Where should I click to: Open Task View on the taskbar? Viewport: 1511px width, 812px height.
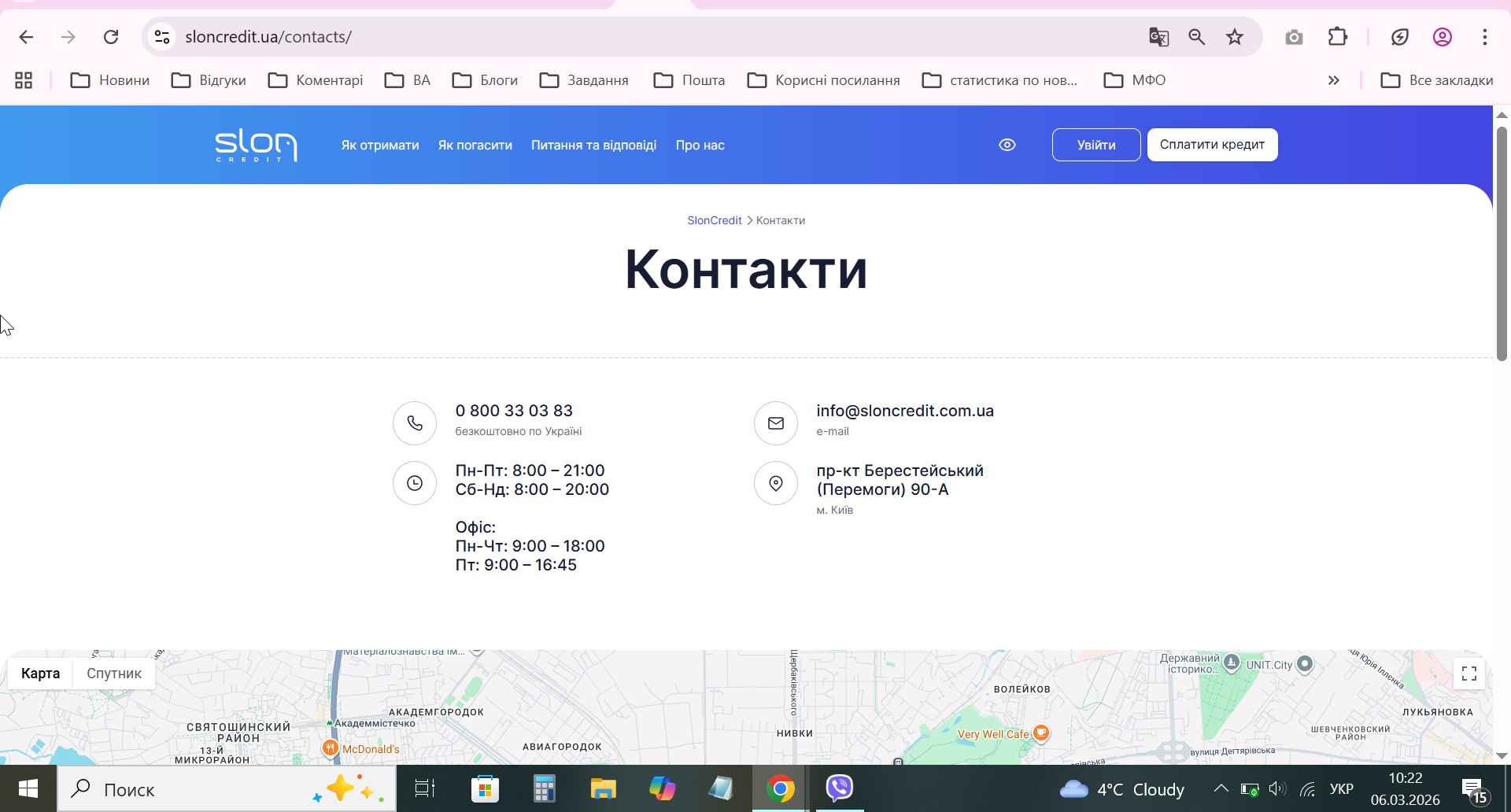tap(425, 788)
